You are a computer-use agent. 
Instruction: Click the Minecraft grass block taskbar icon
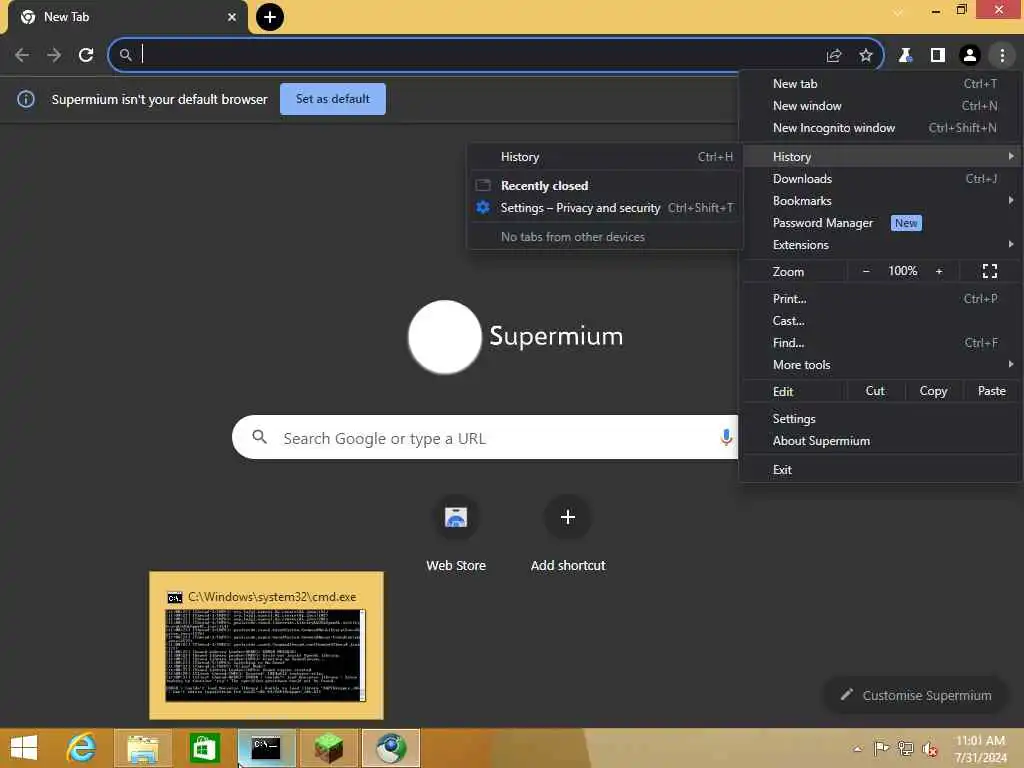(328, 748)
